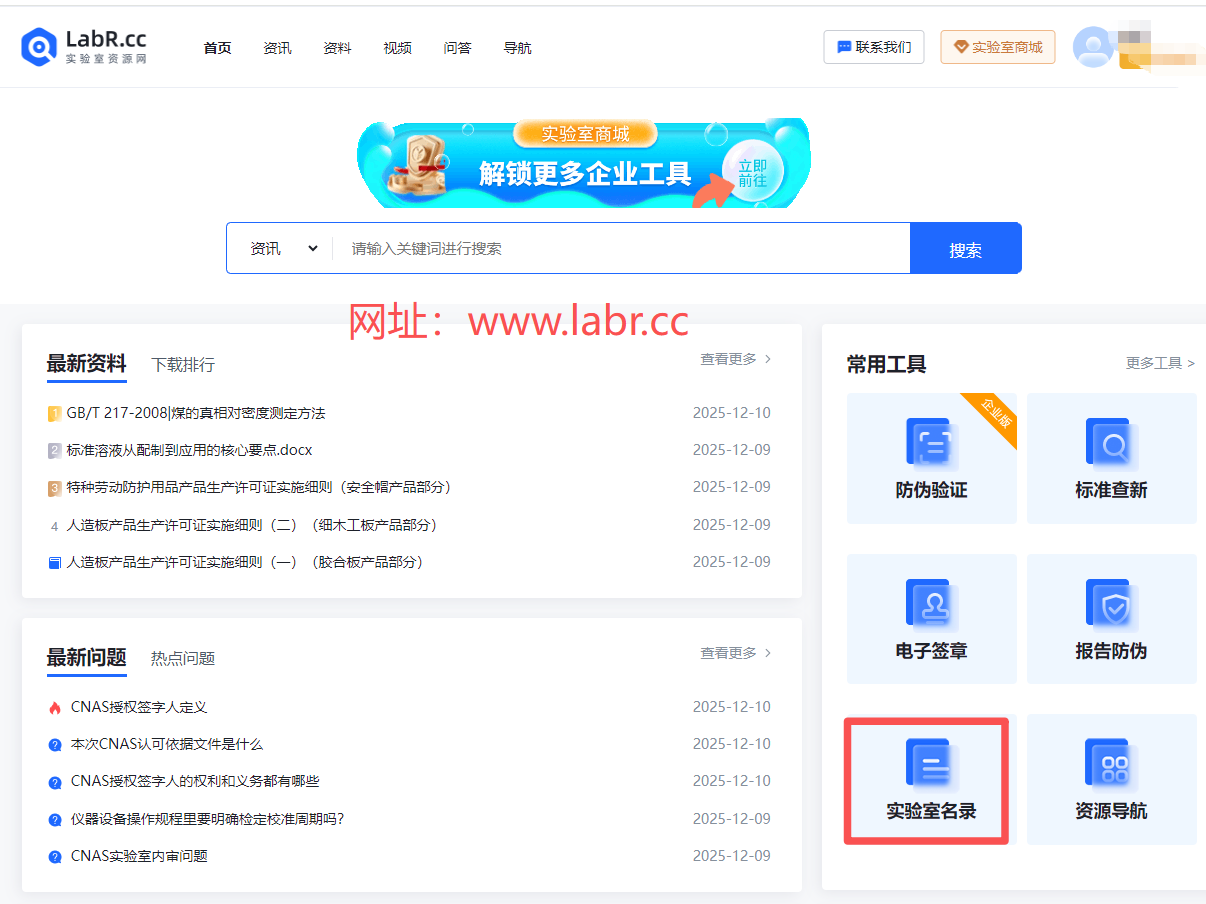Screen dimensions: 1206x904
Task: Open the 实验室商城 button in header
Action: [997, 47]
